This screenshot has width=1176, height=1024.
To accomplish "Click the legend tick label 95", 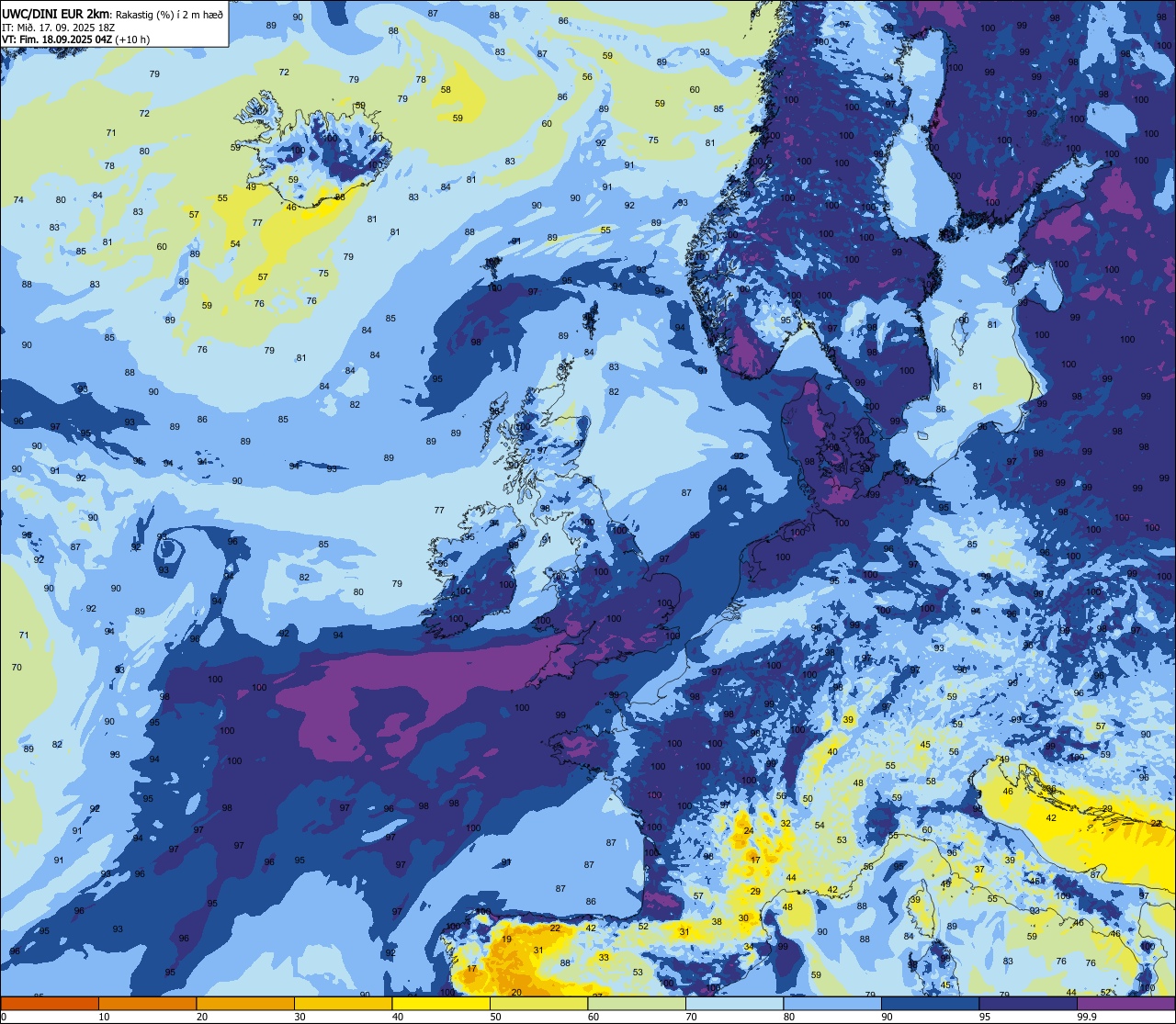I will pos(985,1017).
